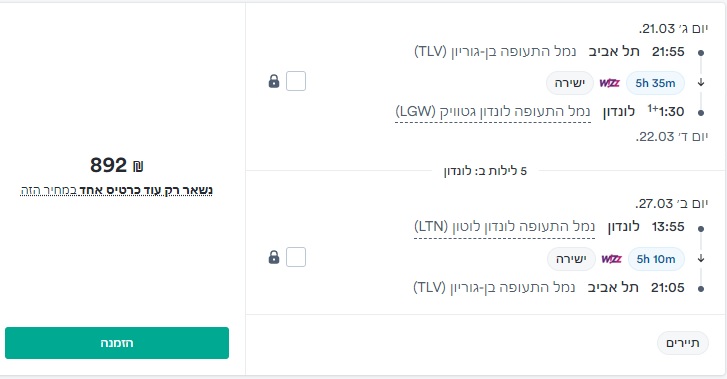Tick the checkbox for the outbound flight
The image size is (727, 379).
pos(296,81)
